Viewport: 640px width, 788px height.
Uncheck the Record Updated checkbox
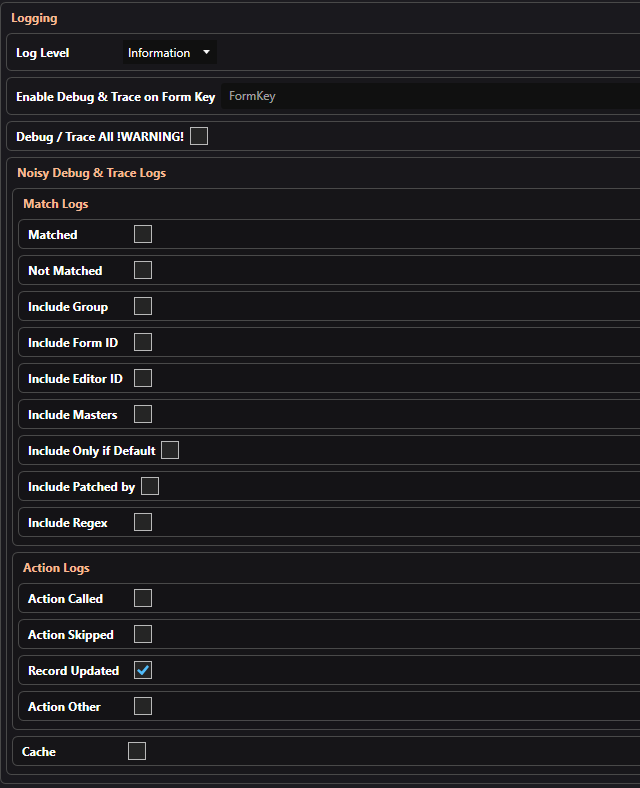pyautogui.click(x=143, y=670)
